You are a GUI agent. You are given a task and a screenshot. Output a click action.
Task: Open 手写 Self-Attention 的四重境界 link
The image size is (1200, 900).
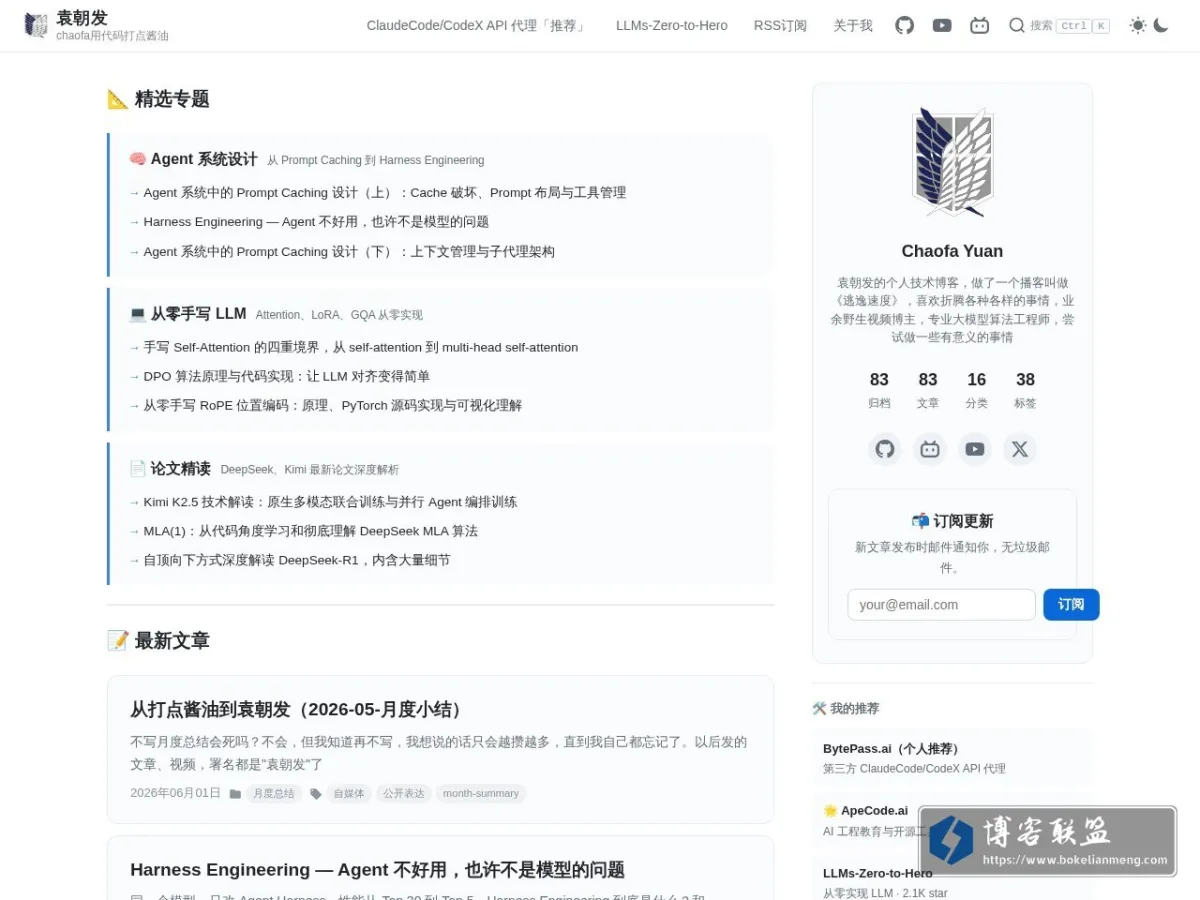pos(361,347)
